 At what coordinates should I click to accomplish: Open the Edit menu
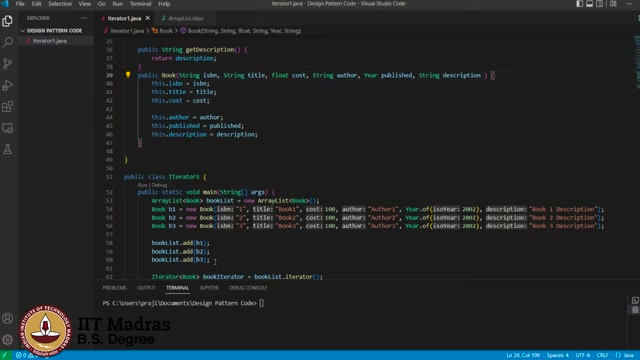(x=36, y=4)
